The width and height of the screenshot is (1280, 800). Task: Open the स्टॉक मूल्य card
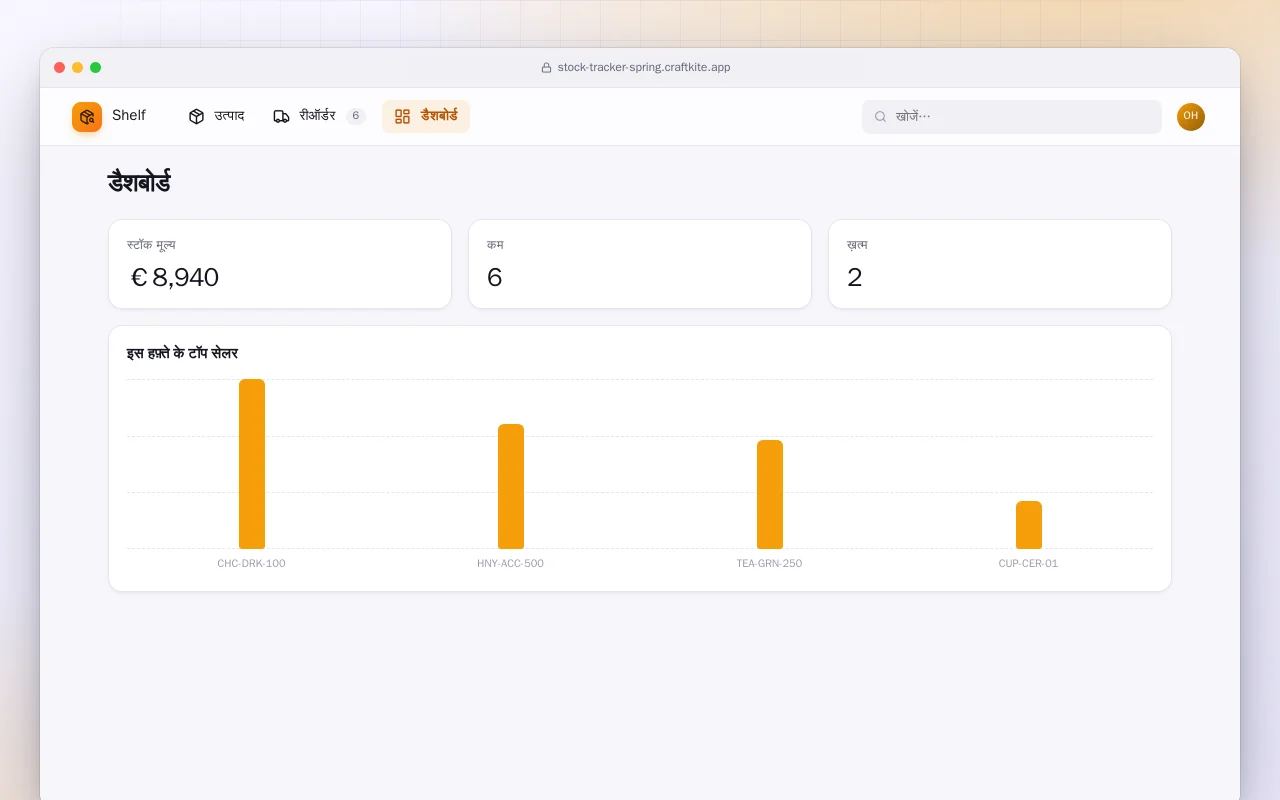click(280, 264)
